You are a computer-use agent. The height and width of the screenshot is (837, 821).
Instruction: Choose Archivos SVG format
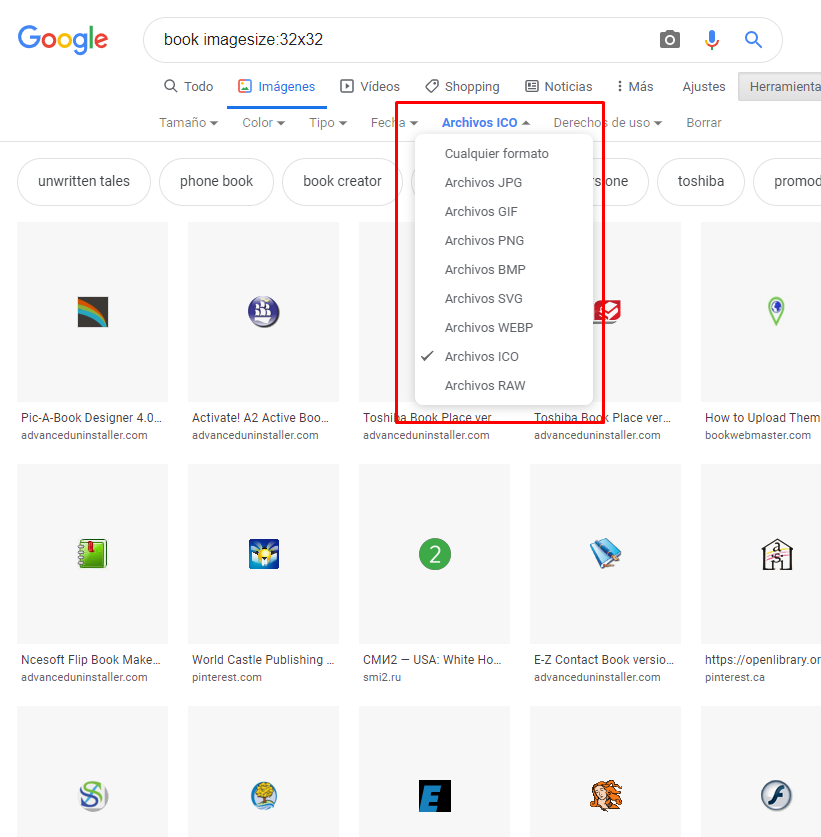coord(503,298)
